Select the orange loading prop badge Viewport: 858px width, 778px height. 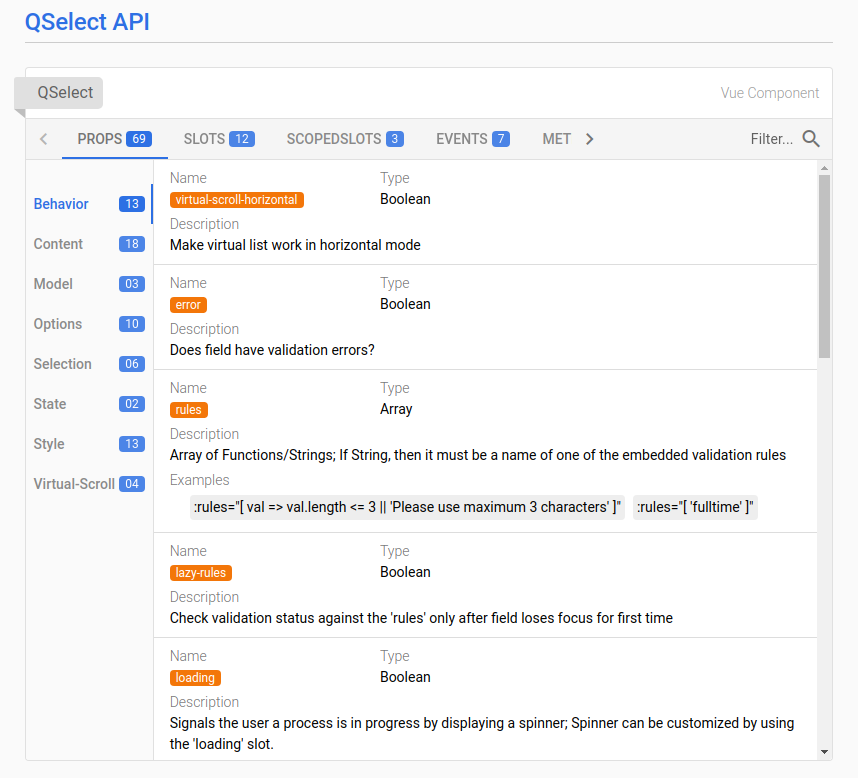pyautogui.click(x=195, y=677)
